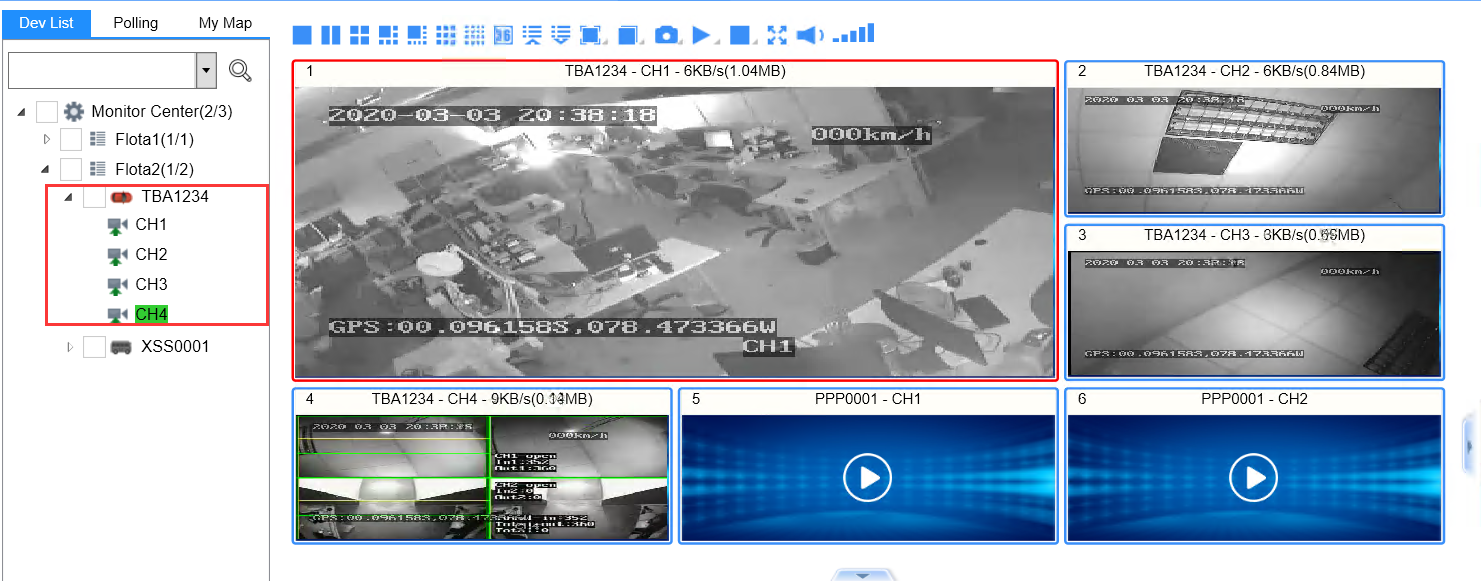
Task: Select two-window split layout
Action: [x=331, y=35]
